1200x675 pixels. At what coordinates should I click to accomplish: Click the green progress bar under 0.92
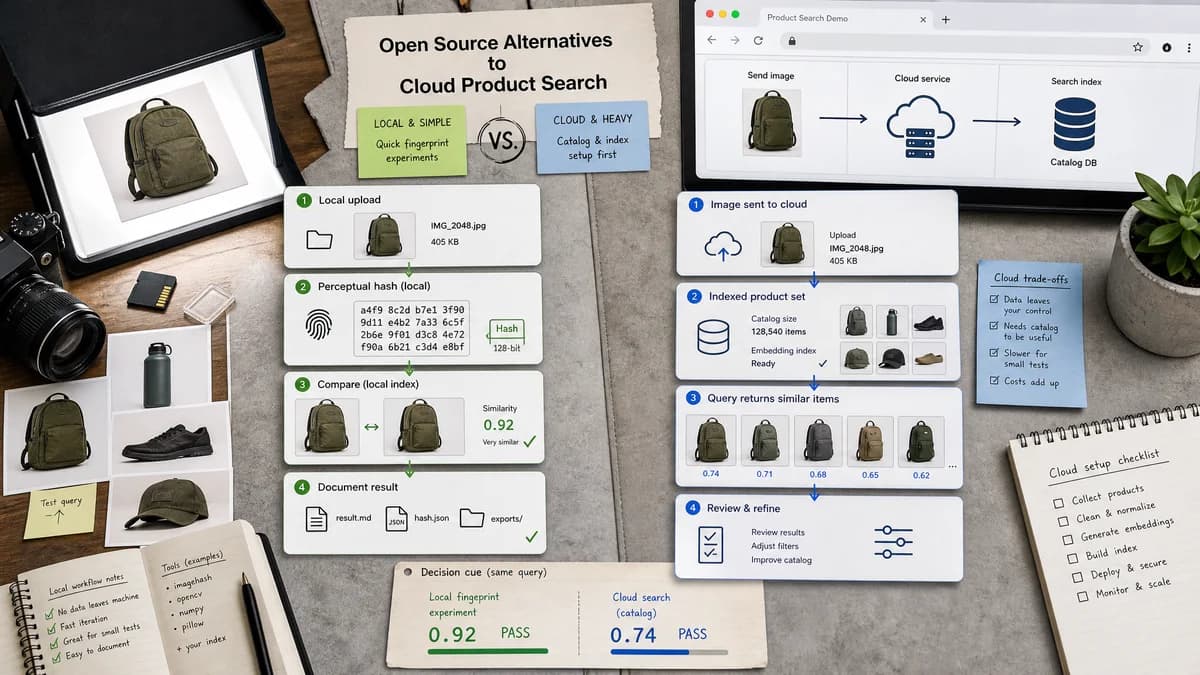(488, 651)
